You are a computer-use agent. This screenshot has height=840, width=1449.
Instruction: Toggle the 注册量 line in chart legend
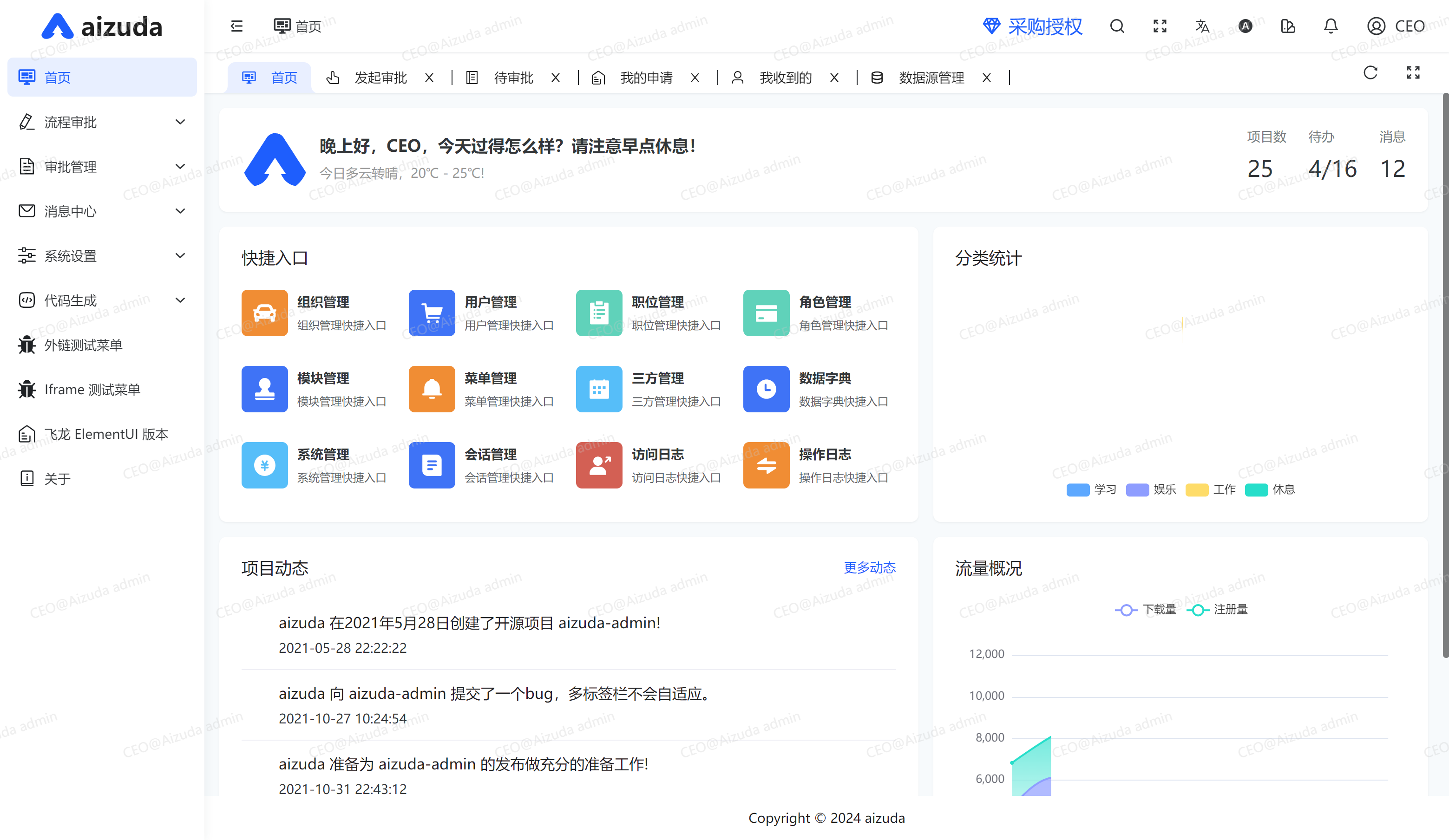tap(1217, 610)
